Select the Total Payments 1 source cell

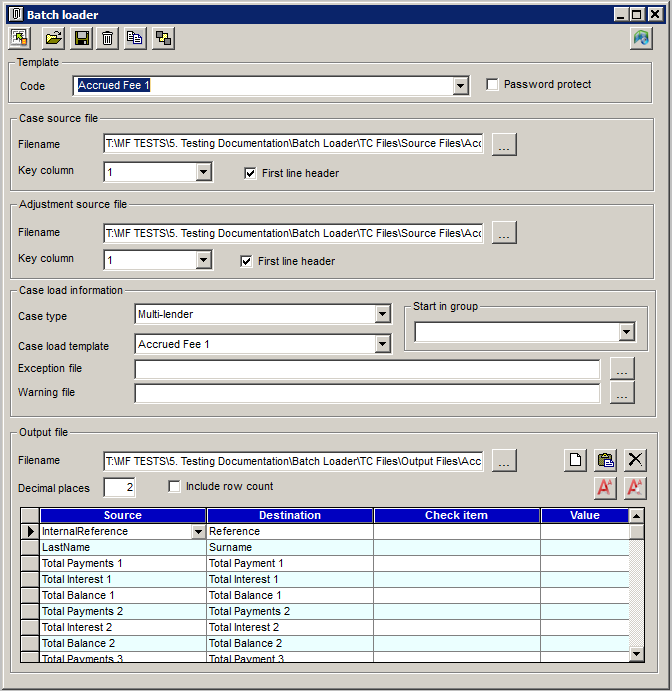pyautogui.click(x=123, y=563)
